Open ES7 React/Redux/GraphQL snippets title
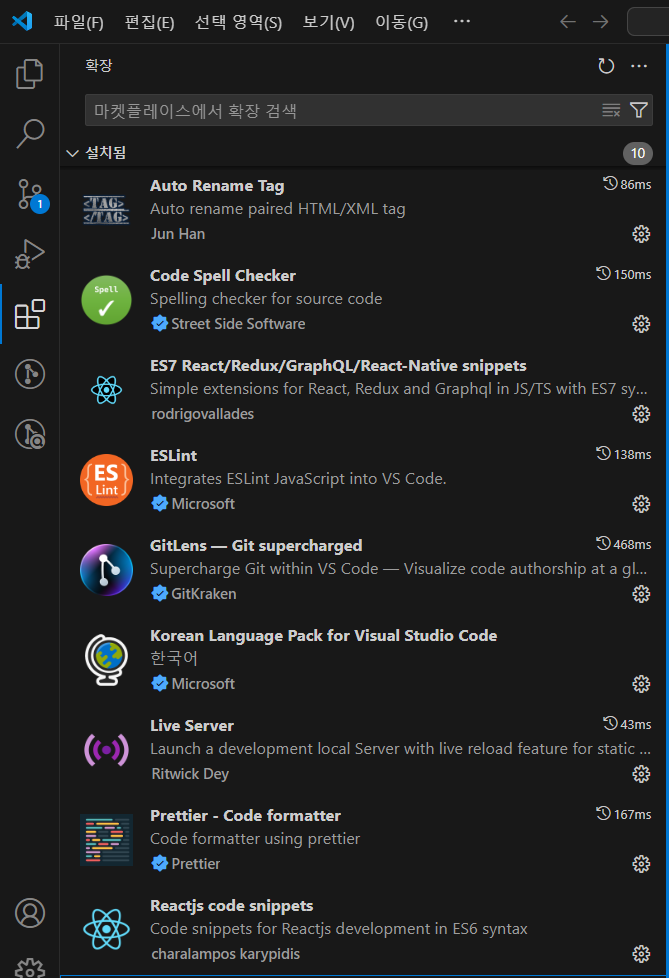Viewport: 669px width, 978px height. coord(338,366)
